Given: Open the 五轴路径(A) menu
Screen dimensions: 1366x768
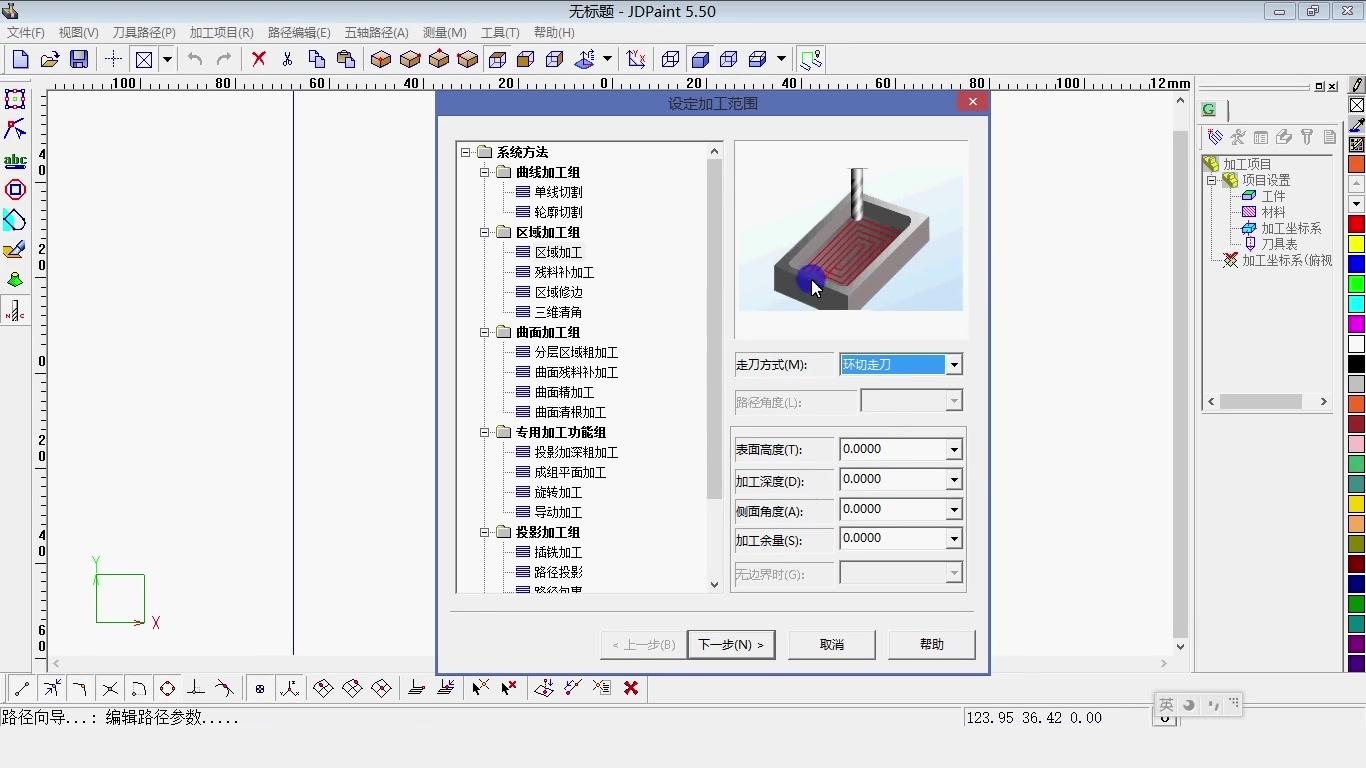Looking at the screenshot, I should [377, 32].
